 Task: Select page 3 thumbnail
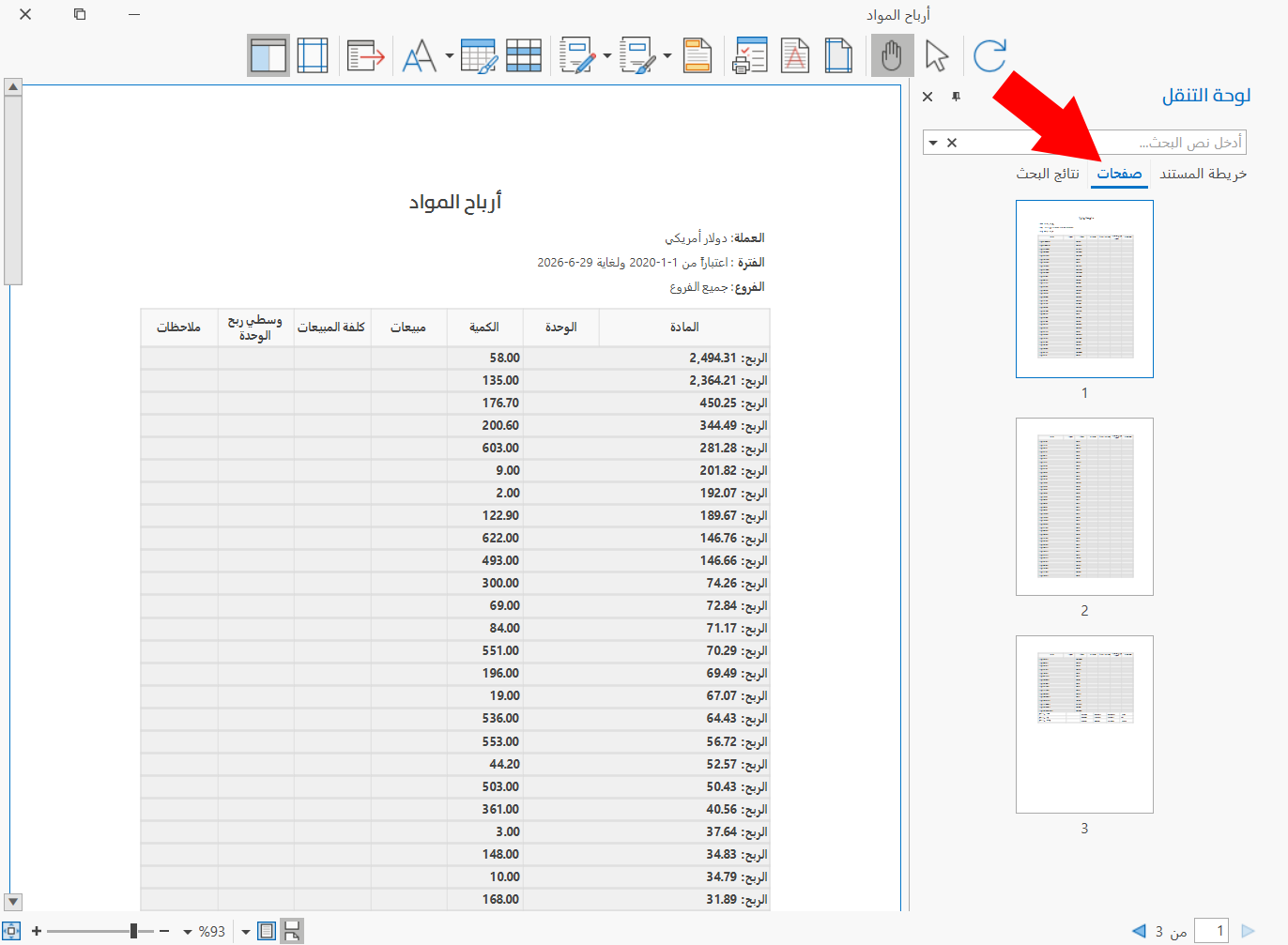1084,724
